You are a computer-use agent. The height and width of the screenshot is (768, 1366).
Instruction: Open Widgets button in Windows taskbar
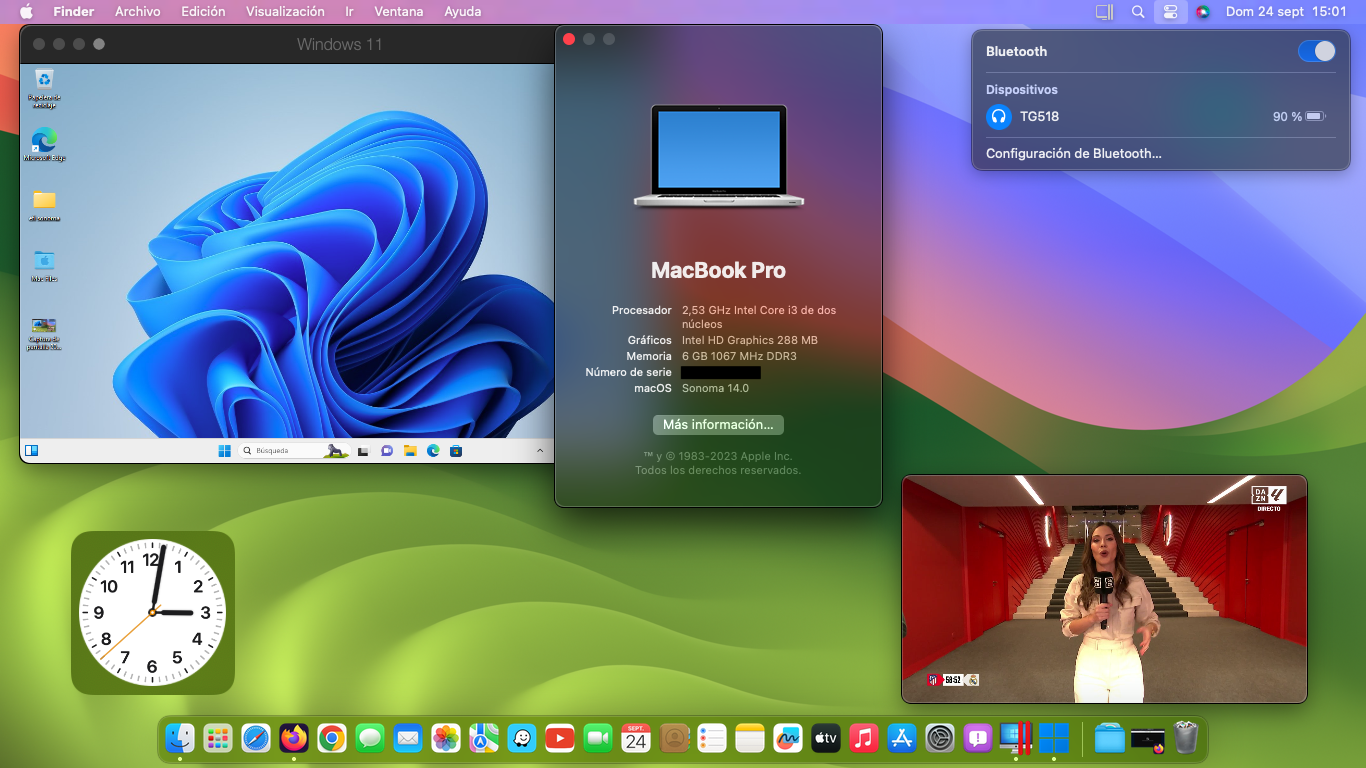click(x=31, y=451)
